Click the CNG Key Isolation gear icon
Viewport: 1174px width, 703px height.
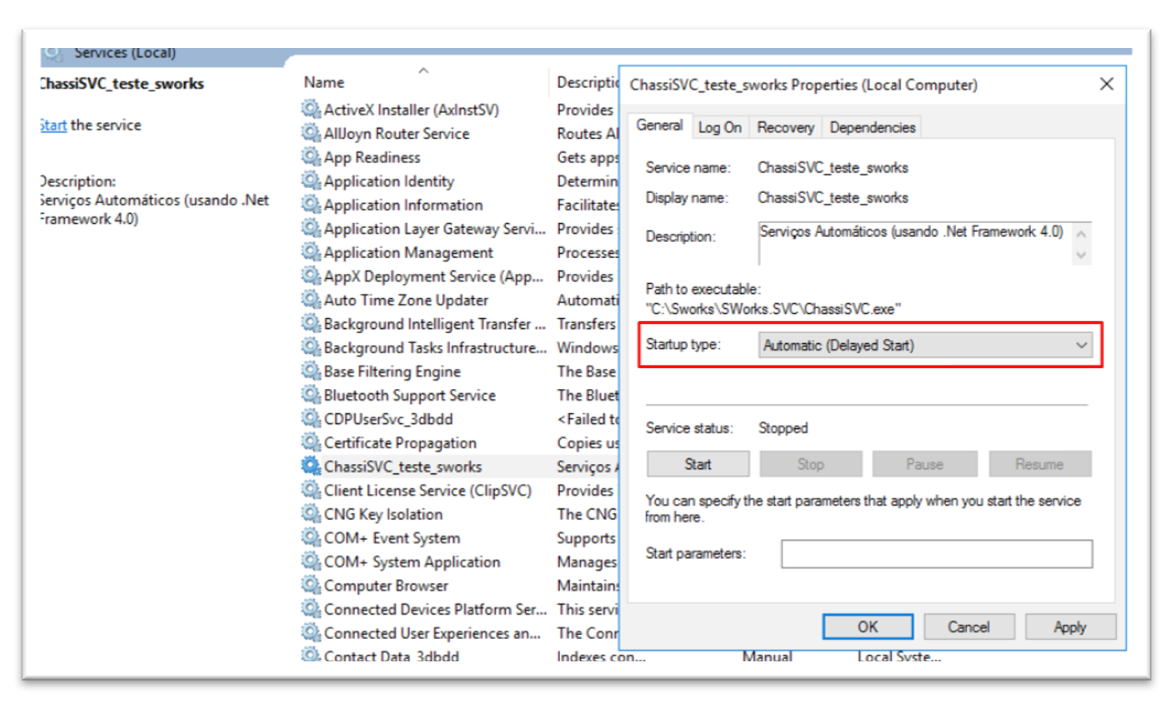[311, 514]
